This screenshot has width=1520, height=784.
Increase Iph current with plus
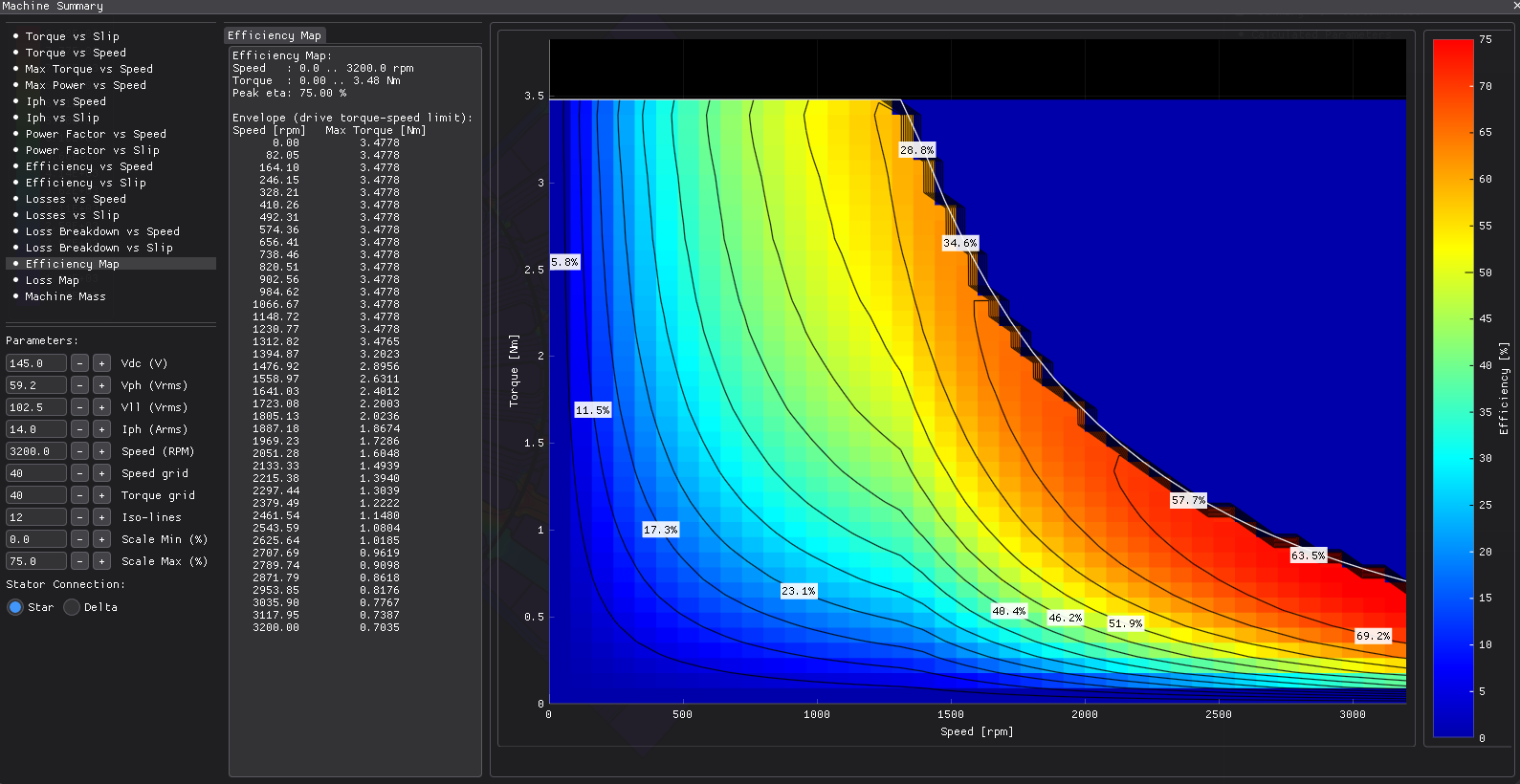[x=101, y=429]
